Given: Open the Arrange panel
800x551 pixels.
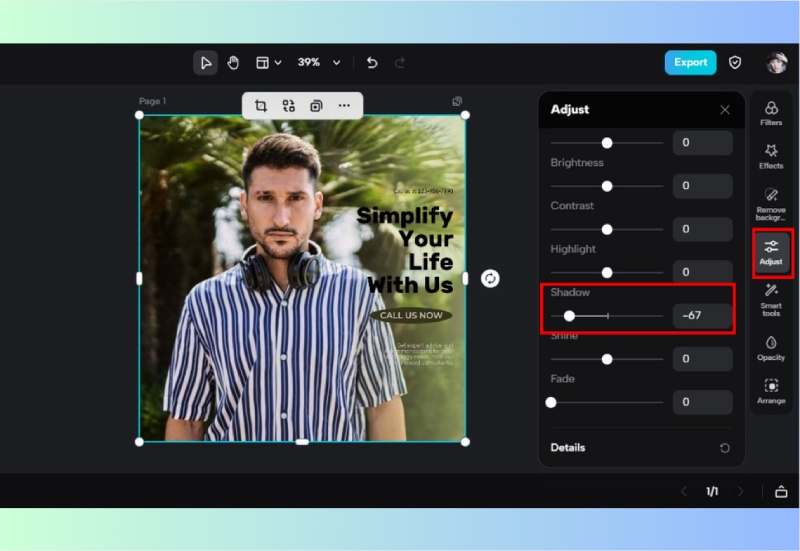Looking at the screenshot, I should 771,391.
